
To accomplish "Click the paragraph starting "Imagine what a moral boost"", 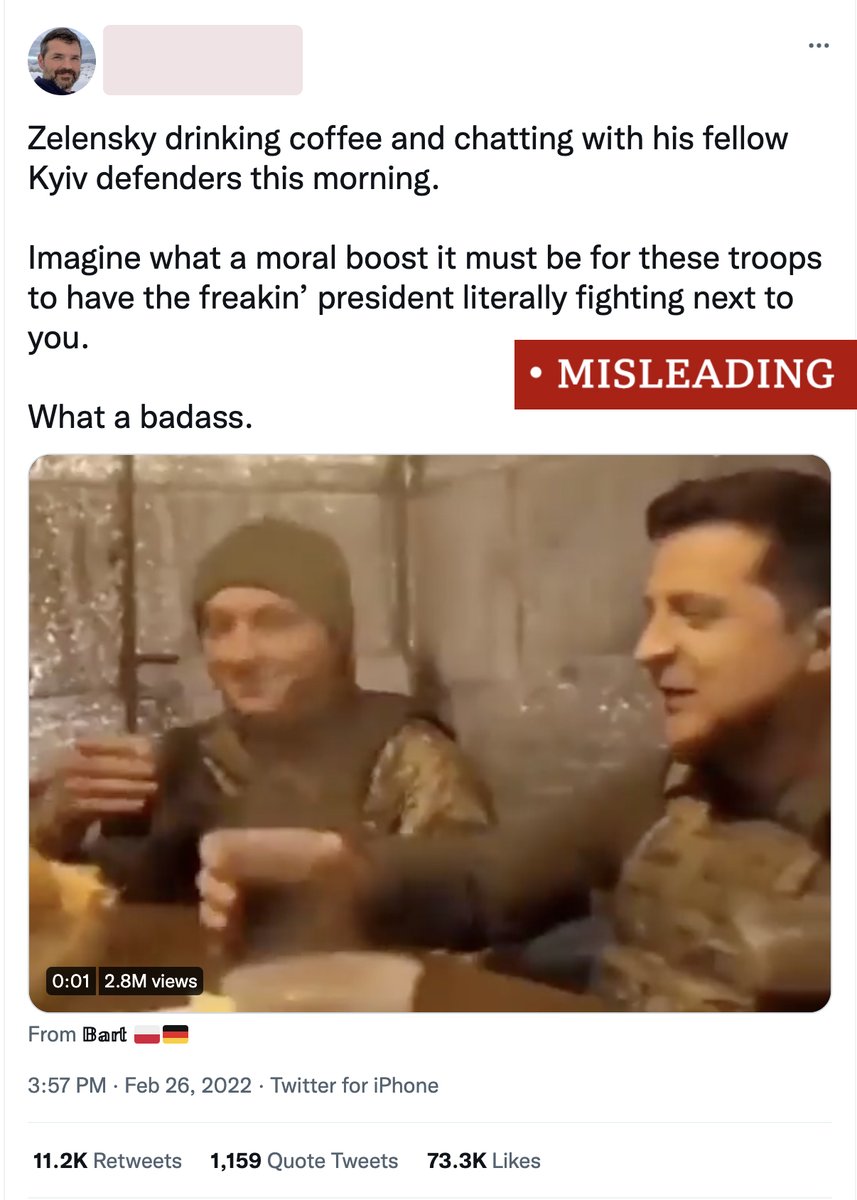I will 425,298.
